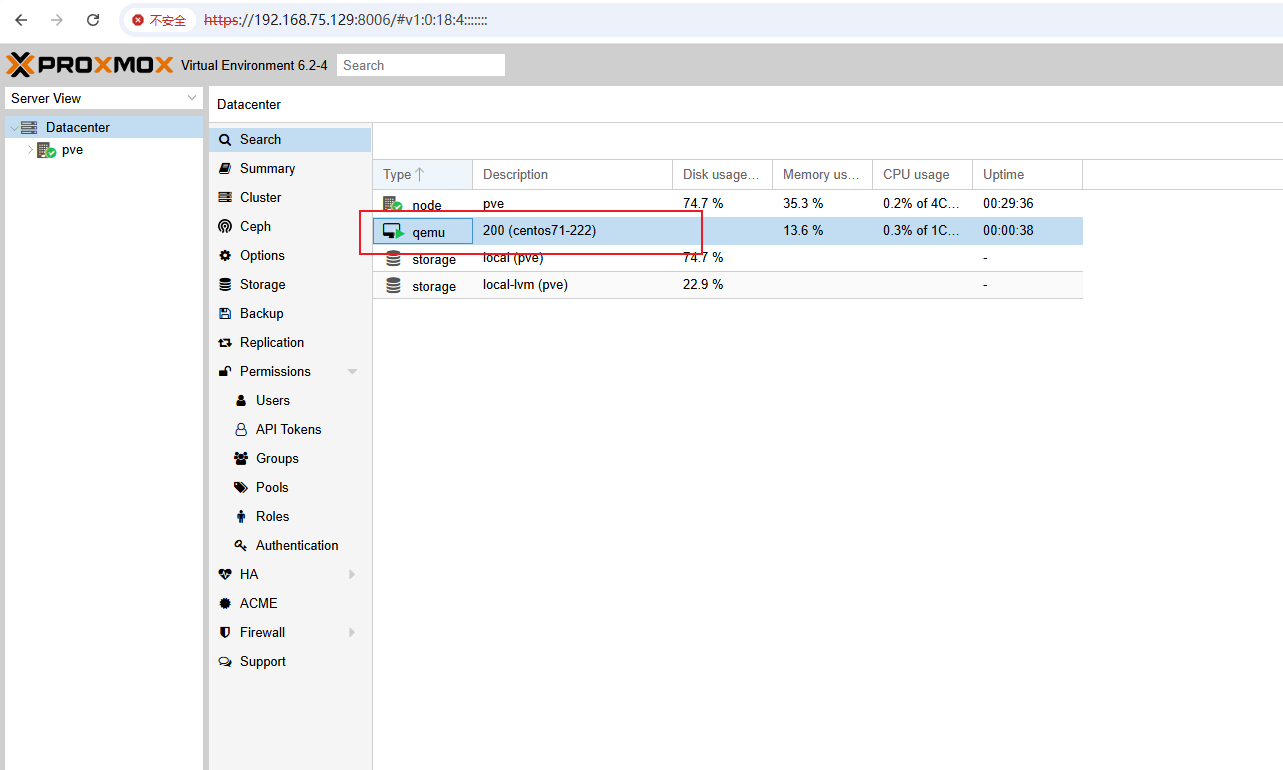Sort by the Uptime column header
The height and width of the screenshot is (770, 1283).
1003,175
